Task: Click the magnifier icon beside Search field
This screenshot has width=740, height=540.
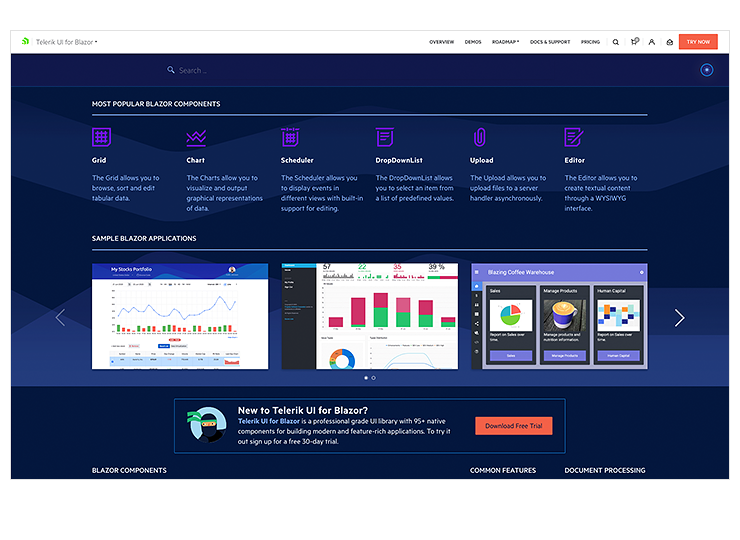Action: click(x=171, y=70)
